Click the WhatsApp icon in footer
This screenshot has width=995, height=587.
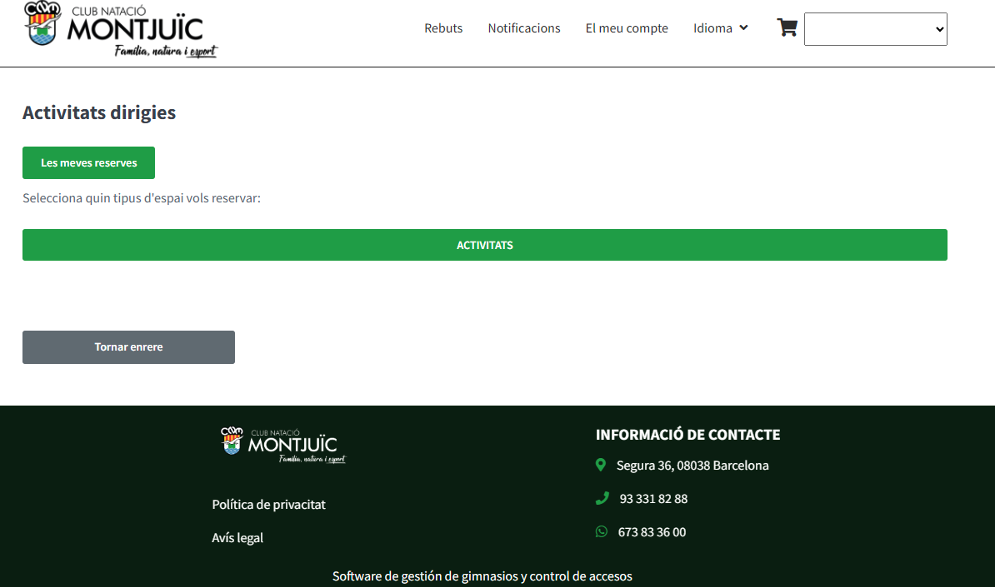(x=601, y=532)
